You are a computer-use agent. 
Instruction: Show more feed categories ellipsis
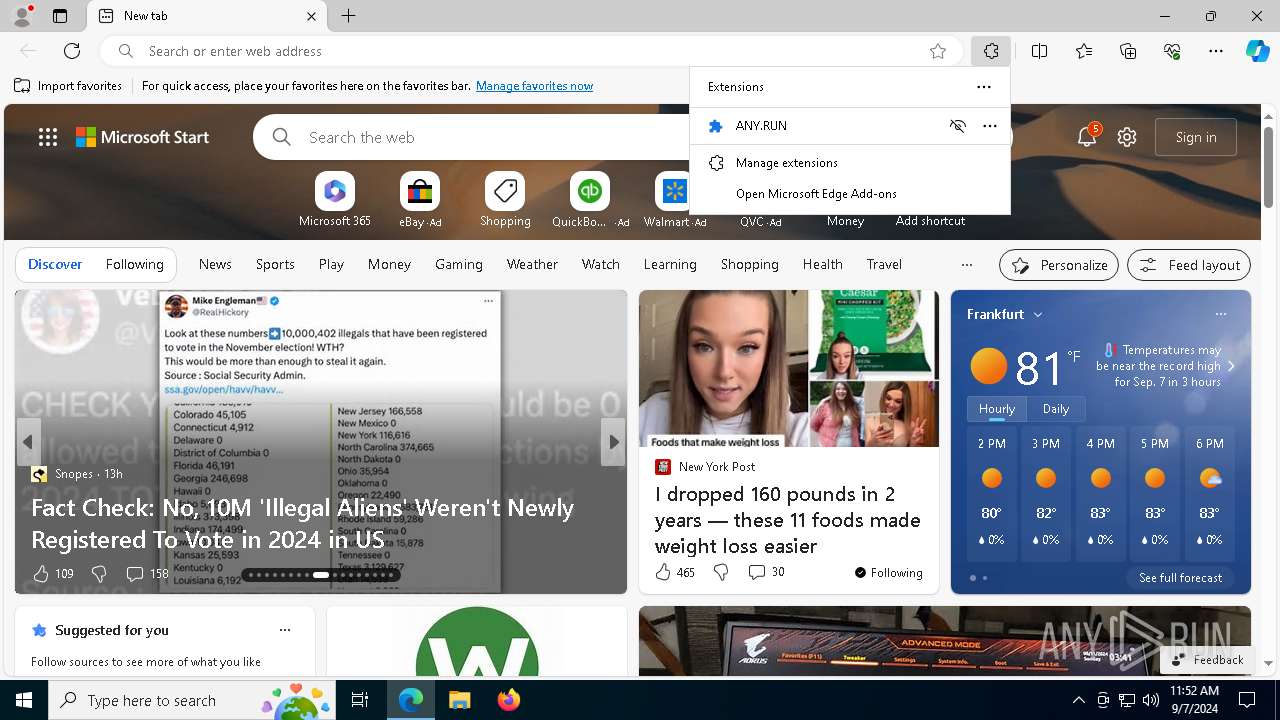point(966,265)
